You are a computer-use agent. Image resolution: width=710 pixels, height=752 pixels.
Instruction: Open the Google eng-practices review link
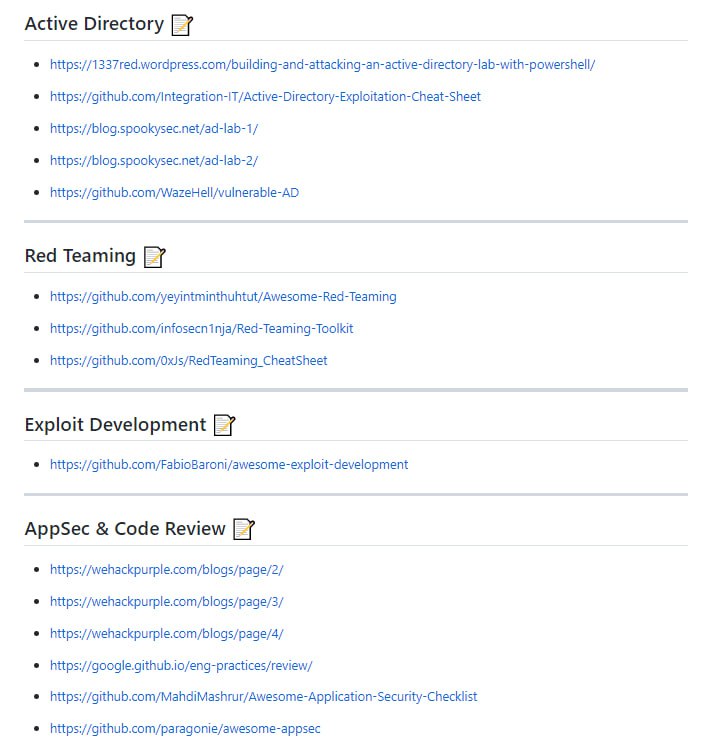(181, 666)
